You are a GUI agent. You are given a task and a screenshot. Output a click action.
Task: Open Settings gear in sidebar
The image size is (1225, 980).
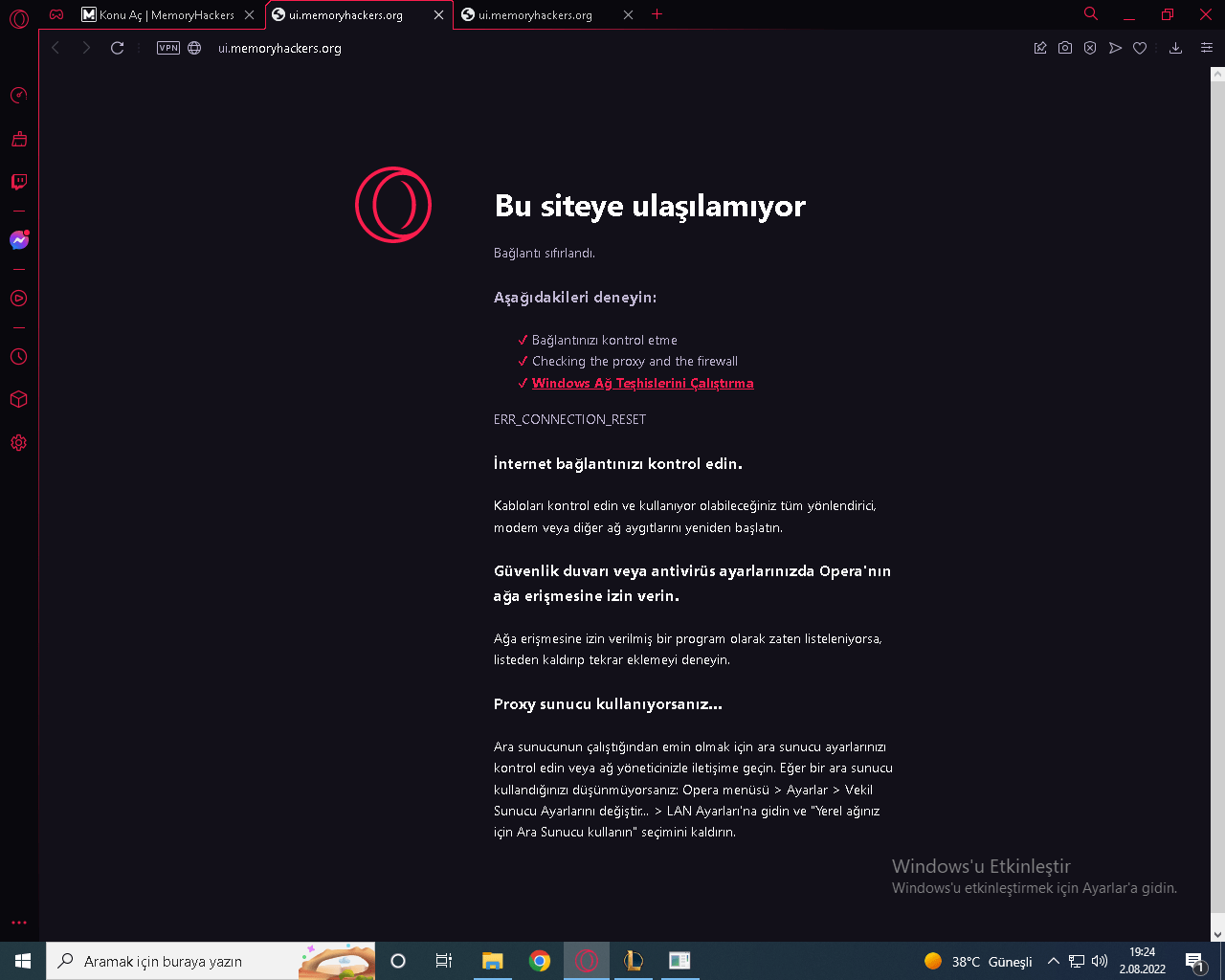(19, 442)
